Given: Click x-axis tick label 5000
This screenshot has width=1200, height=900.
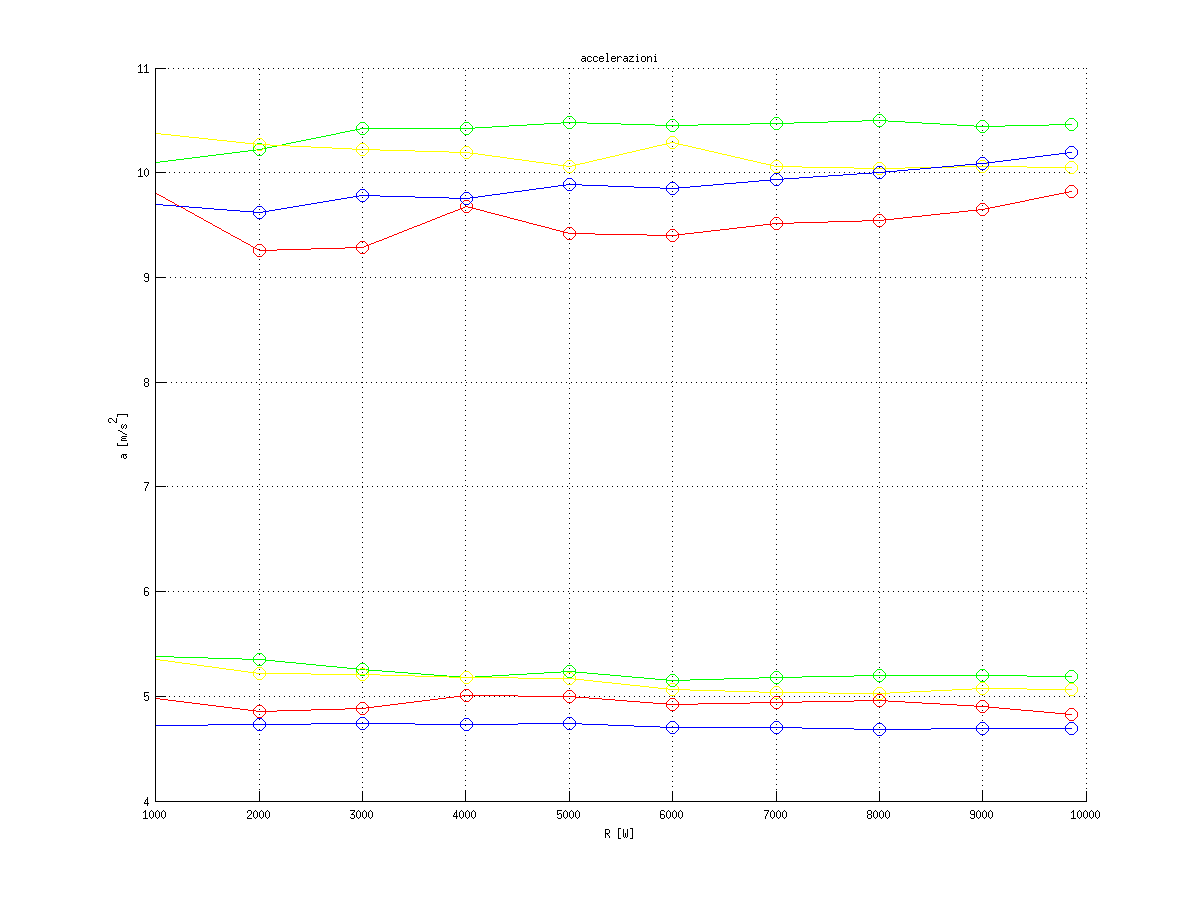Looking at the screenshot, I should pos(569,815).
